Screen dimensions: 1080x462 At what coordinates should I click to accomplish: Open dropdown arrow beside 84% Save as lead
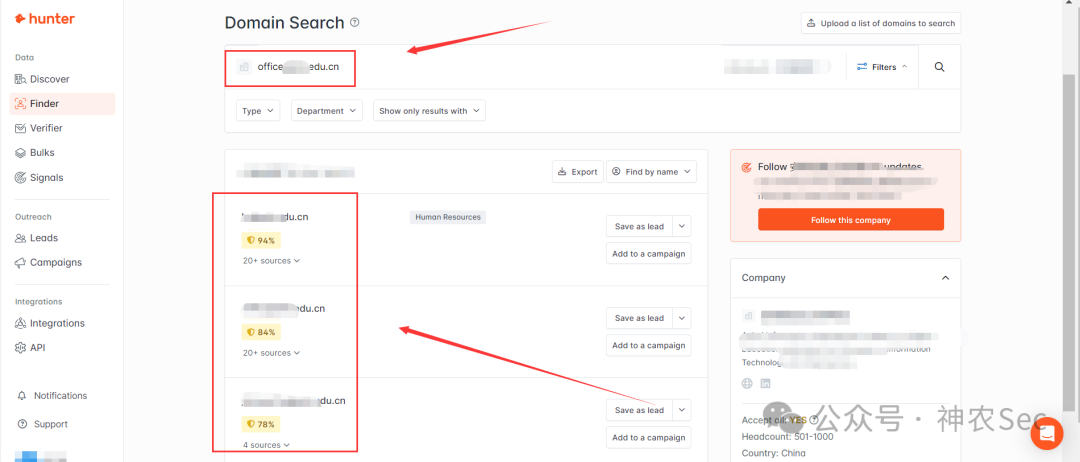[682, 318]
